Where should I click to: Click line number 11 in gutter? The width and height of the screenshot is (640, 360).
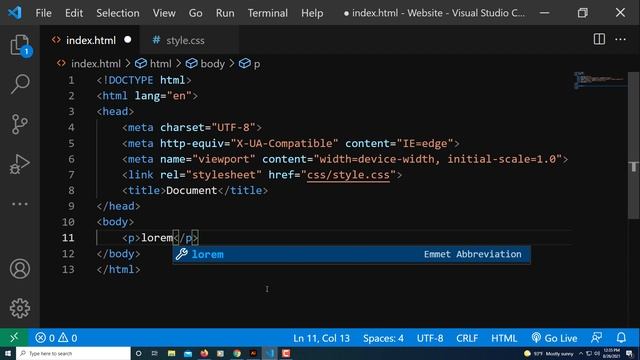click(68, 238)
